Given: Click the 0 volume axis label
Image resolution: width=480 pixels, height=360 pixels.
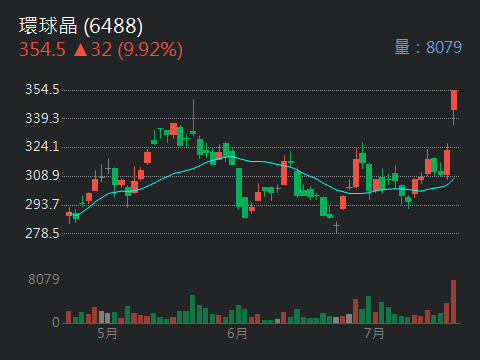Looking at the screenshot, I should (x=56, y=322).
